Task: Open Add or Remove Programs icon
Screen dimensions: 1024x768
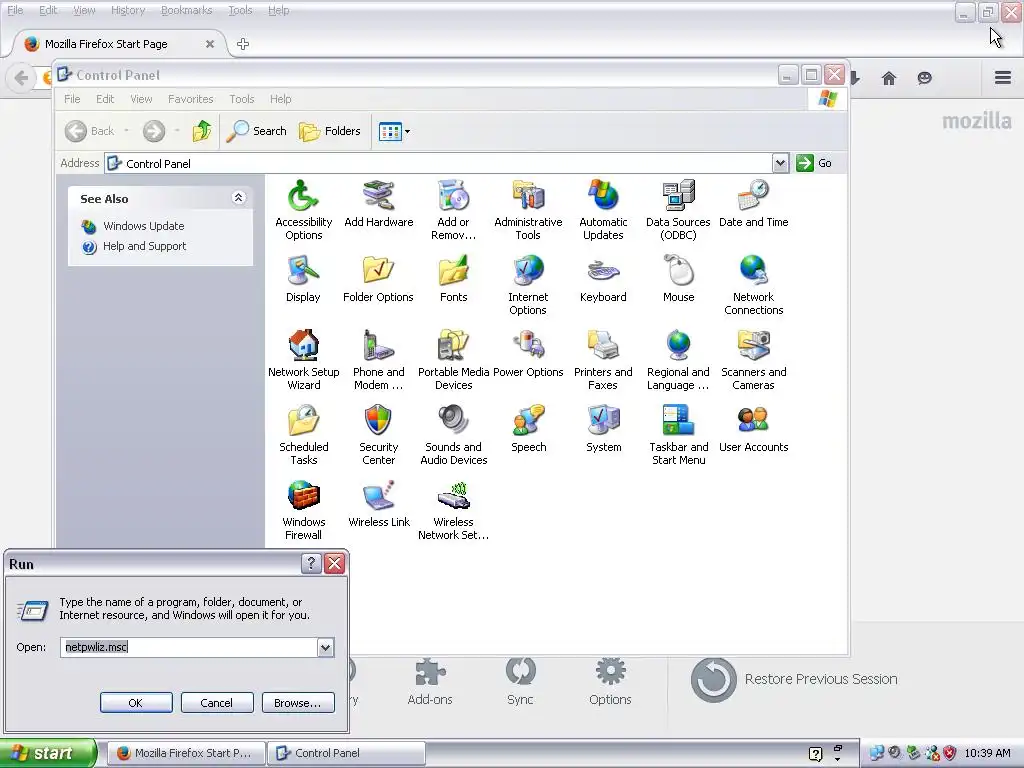Action: [453, 210]
